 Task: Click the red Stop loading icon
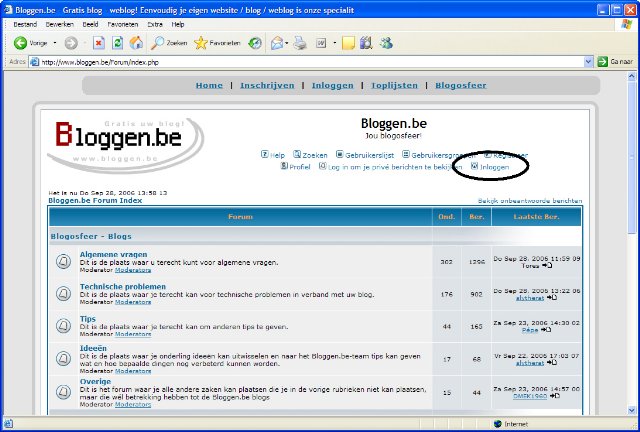point(99,43)
